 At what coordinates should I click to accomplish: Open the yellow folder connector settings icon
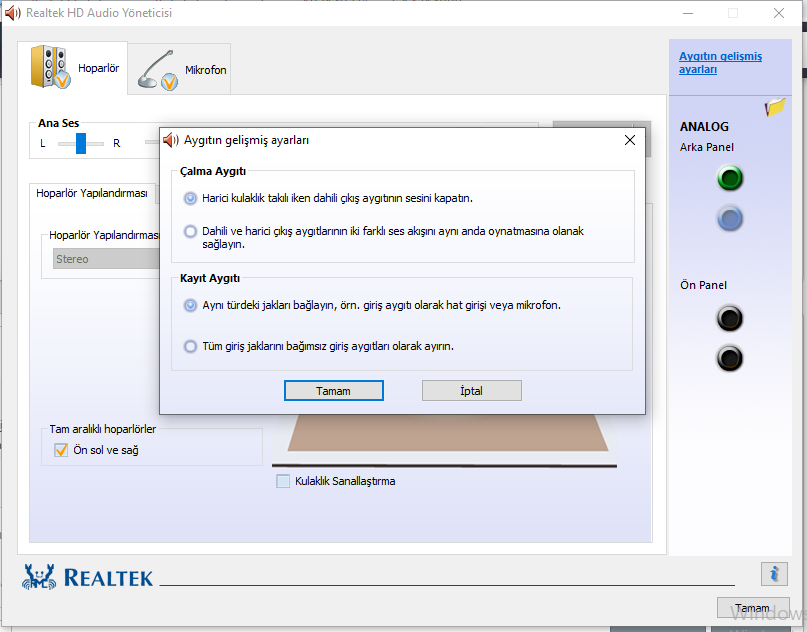click(775, 107)
